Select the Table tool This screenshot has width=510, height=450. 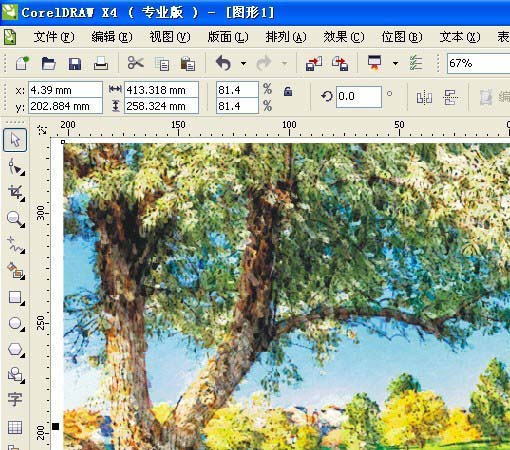15,427
